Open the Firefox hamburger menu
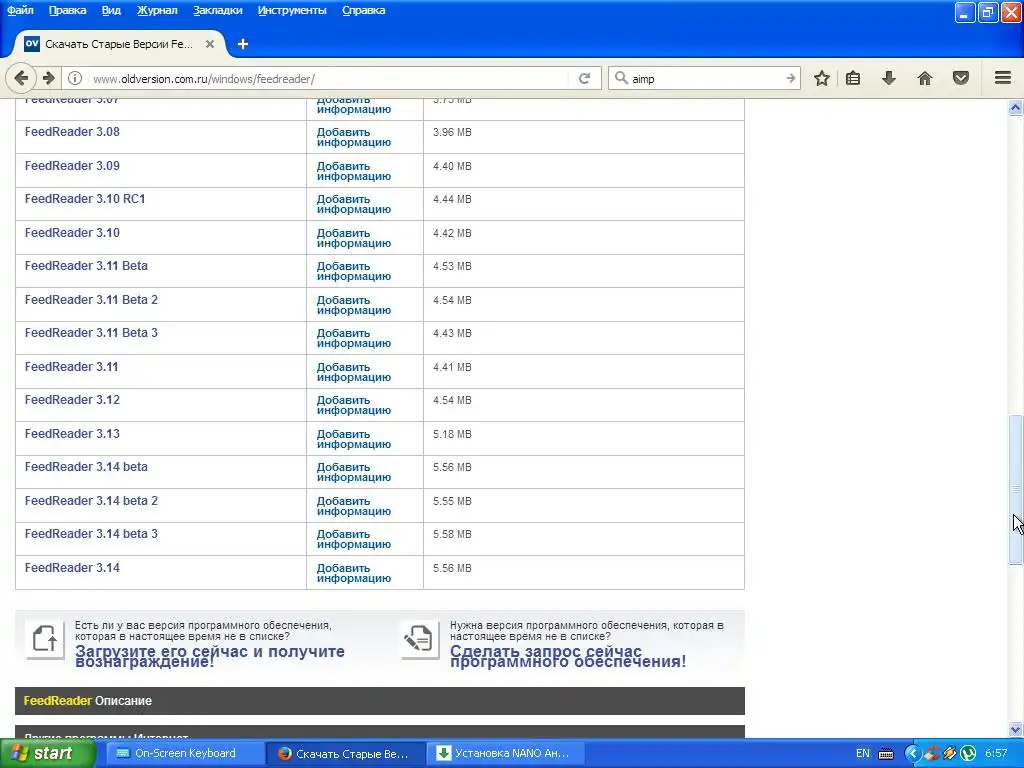 (1003, 78)
